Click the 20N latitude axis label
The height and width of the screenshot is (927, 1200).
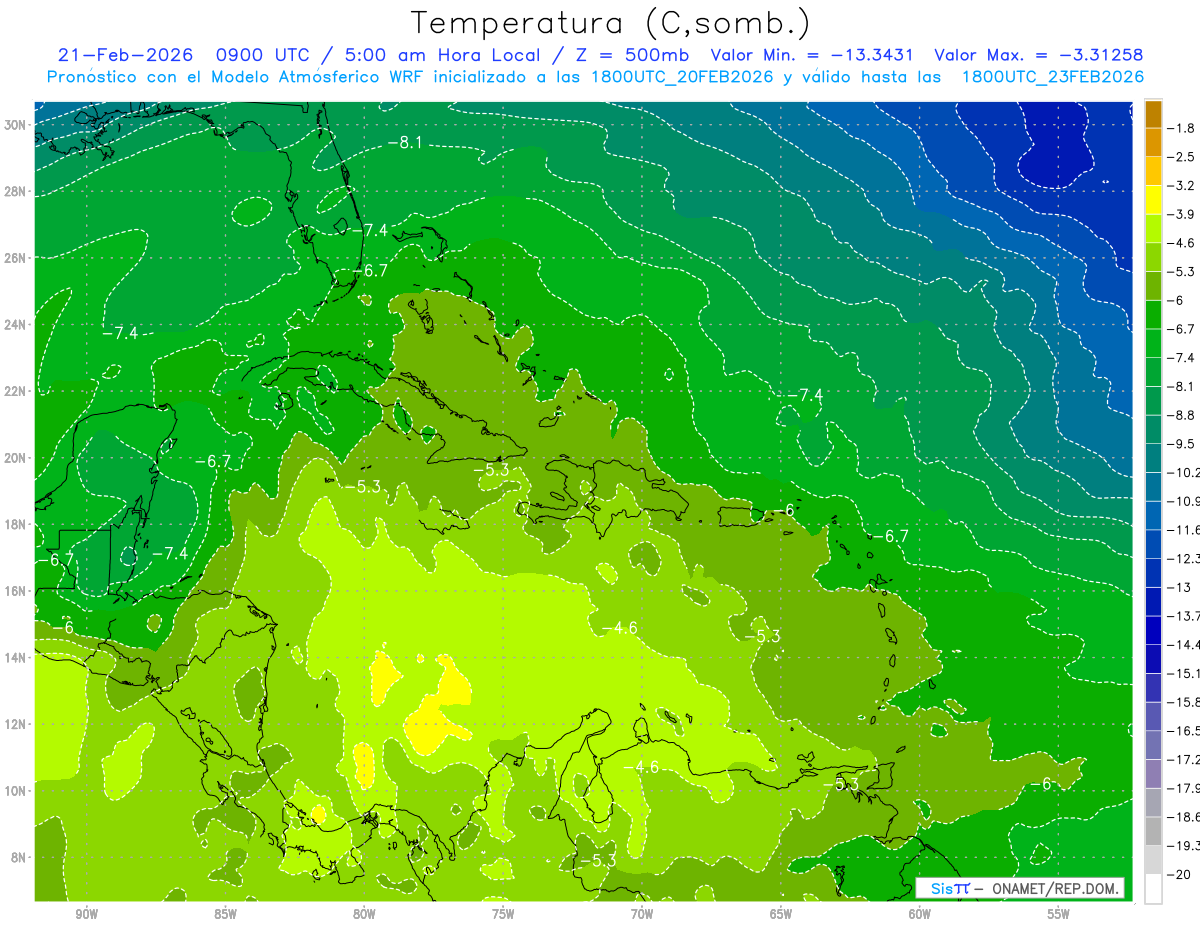point(17,457)
